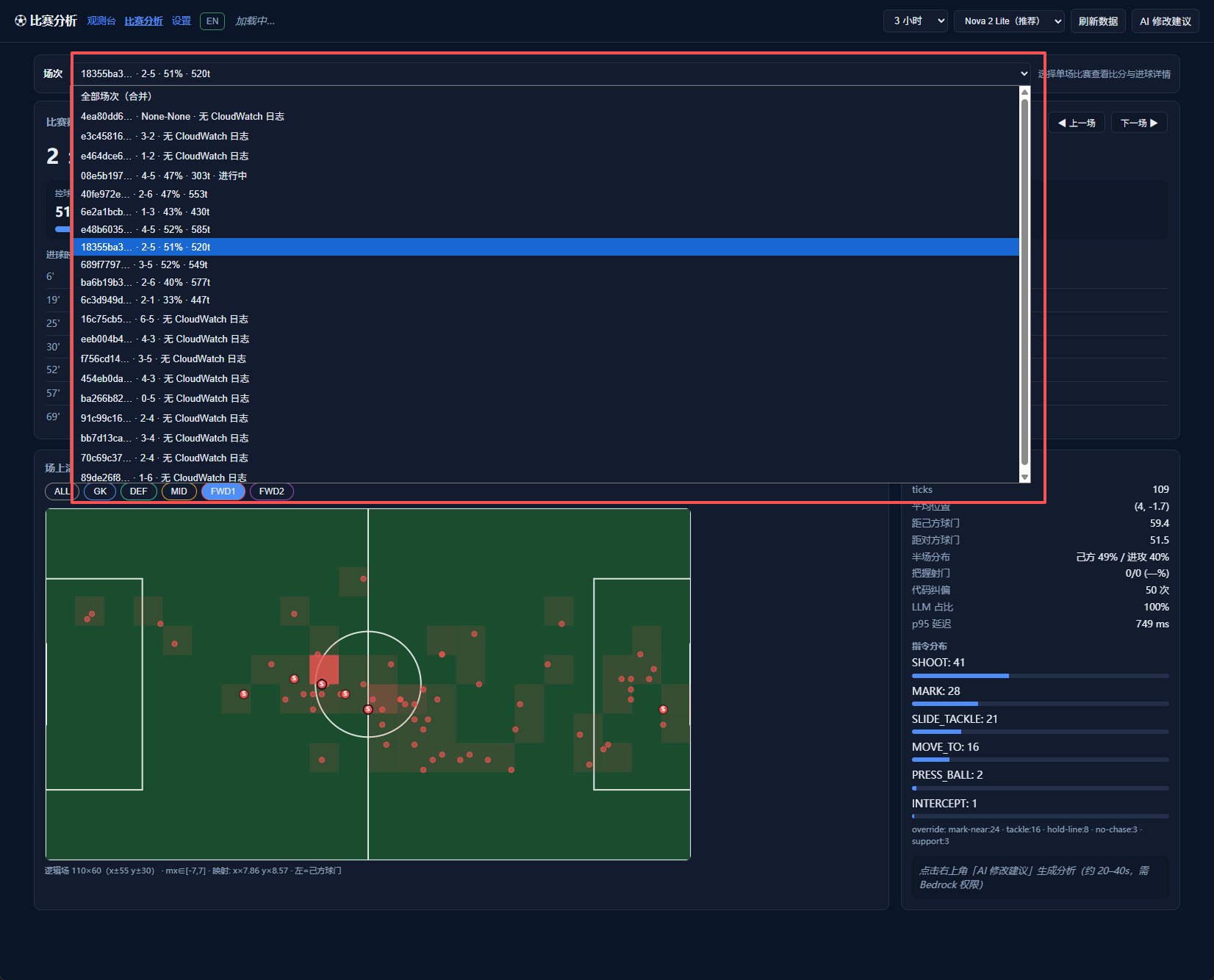This screenshot has width=1214, height=980.
Task: Click the 刷新数据 button
Action: click(1098, 21)
